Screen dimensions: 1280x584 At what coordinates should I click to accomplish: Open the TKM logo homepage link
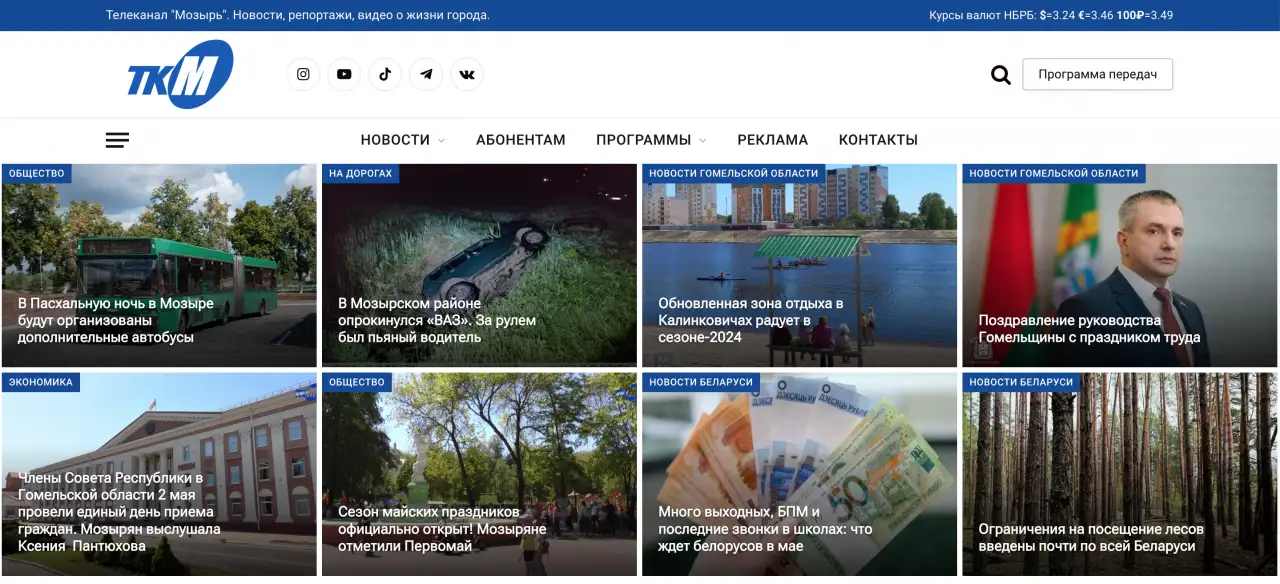(x=180, y=74)
